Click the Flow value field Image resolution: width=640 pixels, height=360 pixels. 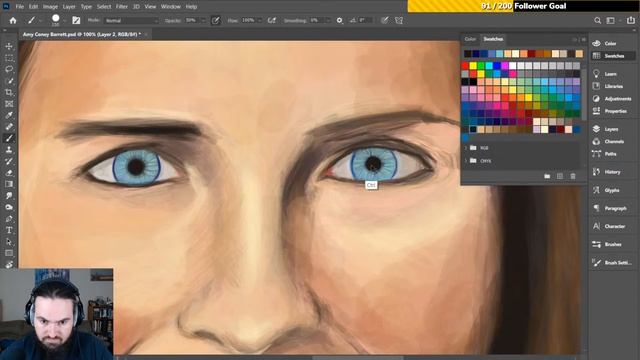coord(249,20)
